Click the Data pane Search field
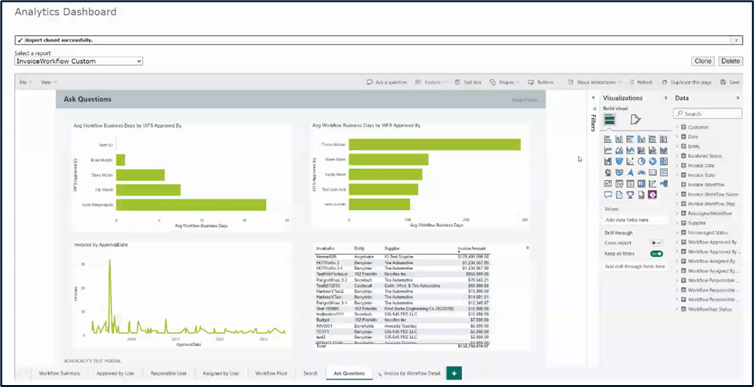 coord(708,114)
